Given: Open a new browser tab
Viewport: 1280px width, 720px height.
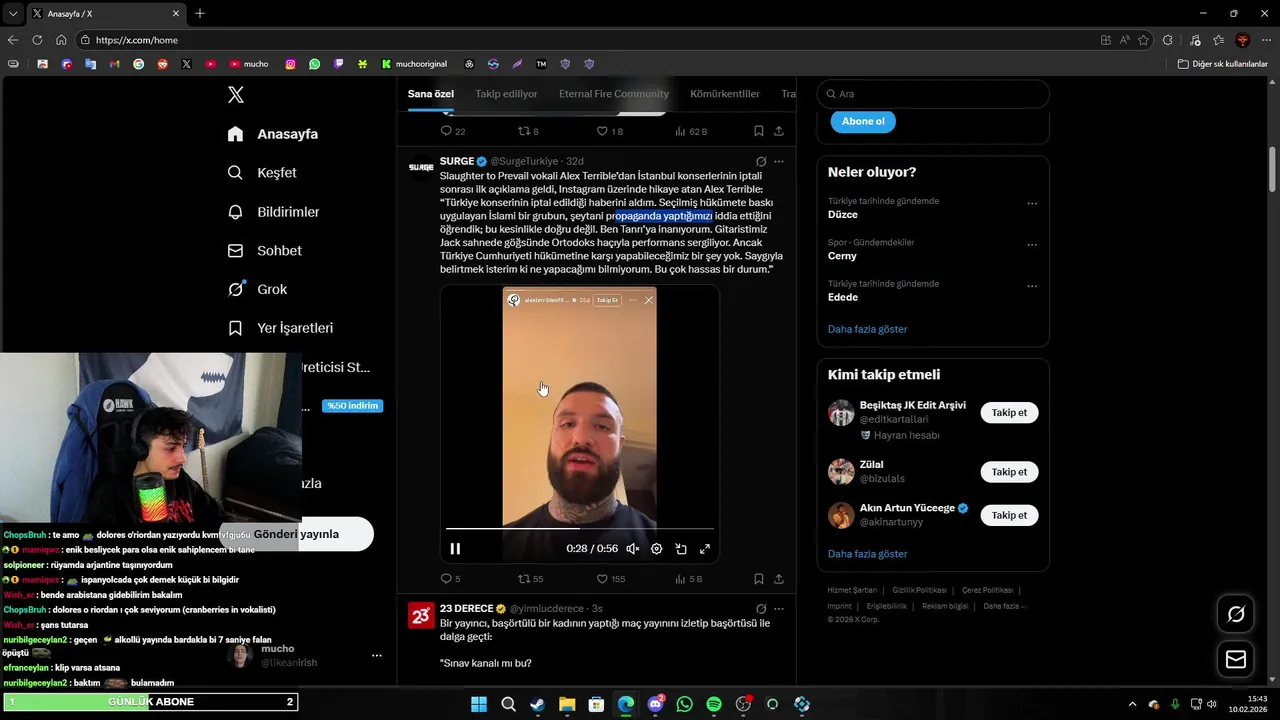Looking at the screenshot, I should tap(200, 14).
